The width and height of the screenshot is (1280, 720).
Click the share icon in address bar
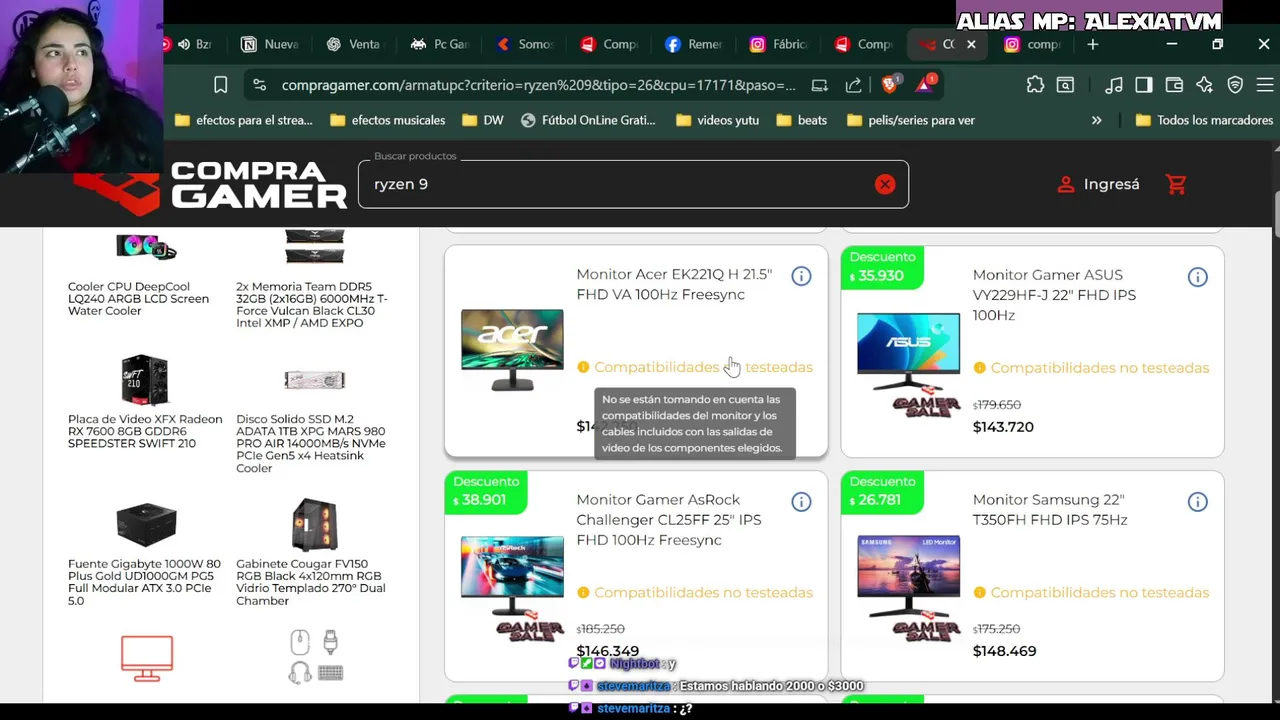853,85
